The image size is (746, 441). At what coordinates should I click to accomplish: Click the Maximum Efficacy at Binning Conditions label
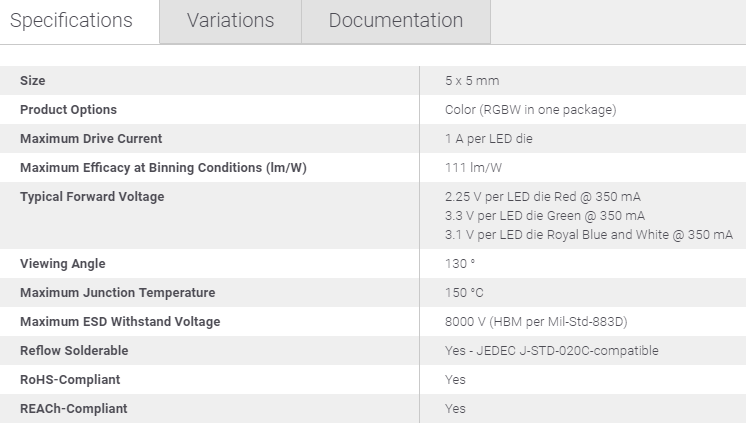pos(163,168)
